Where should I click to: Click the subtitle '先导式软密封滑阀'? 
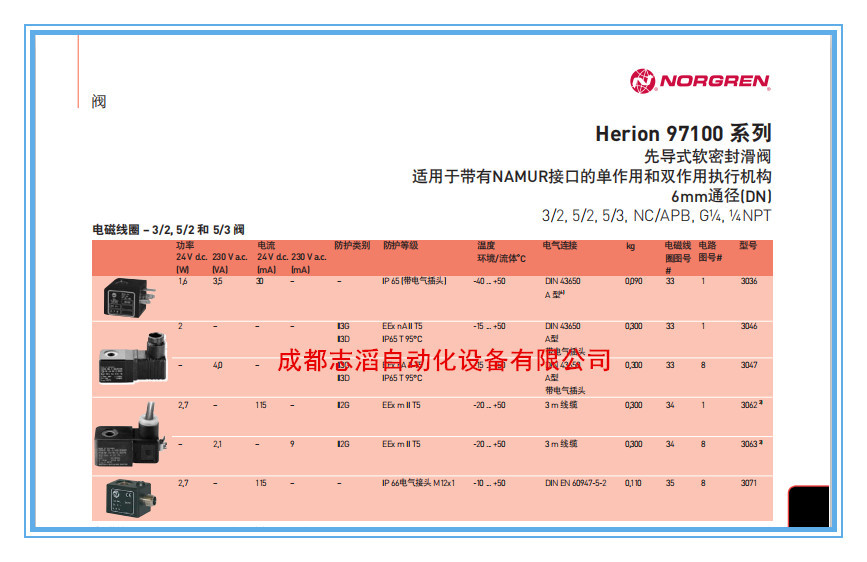click(x=708, y=157)
